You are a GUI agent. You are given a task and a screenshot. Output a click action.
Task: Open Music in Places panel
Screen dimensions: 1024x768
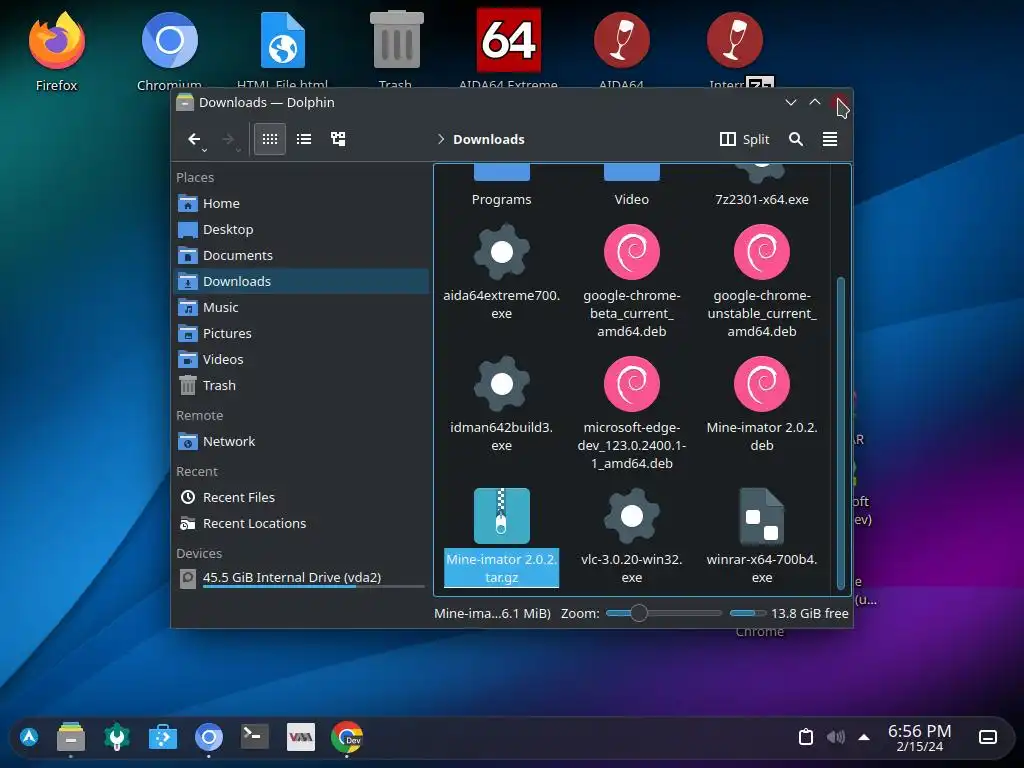[x=302, y=307]
